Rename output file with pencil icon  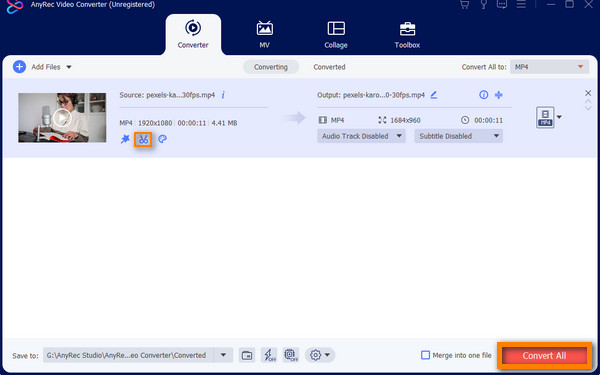click(434, 95)
